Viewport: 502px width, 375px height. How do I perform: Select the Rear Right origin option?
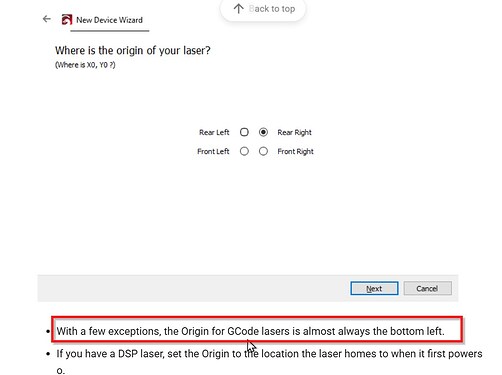pyautogui.click(x=263, y=132)
